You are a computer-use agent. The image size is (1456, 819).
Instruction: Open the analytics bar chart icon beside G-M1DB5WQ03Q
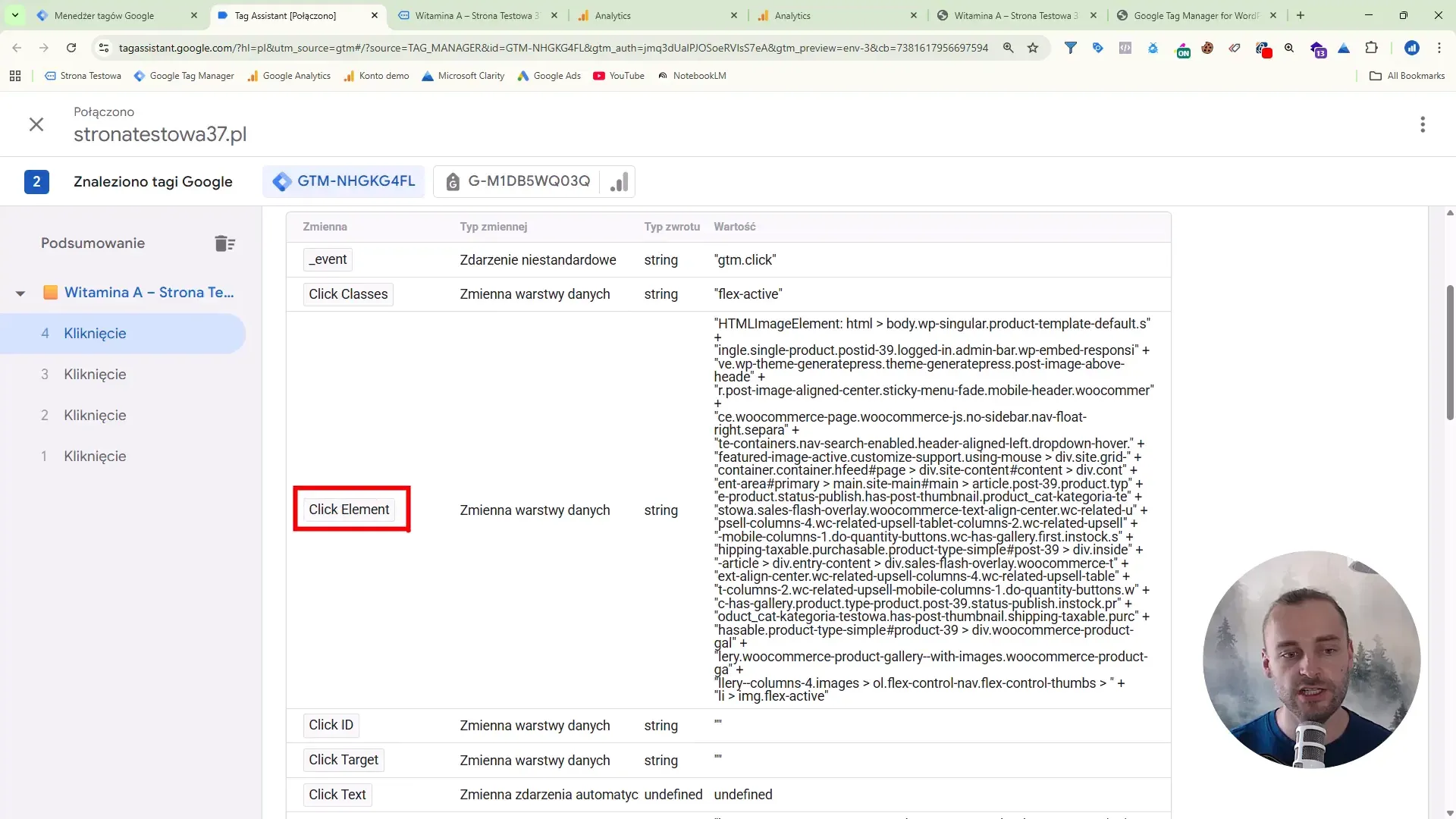(619, 182)
